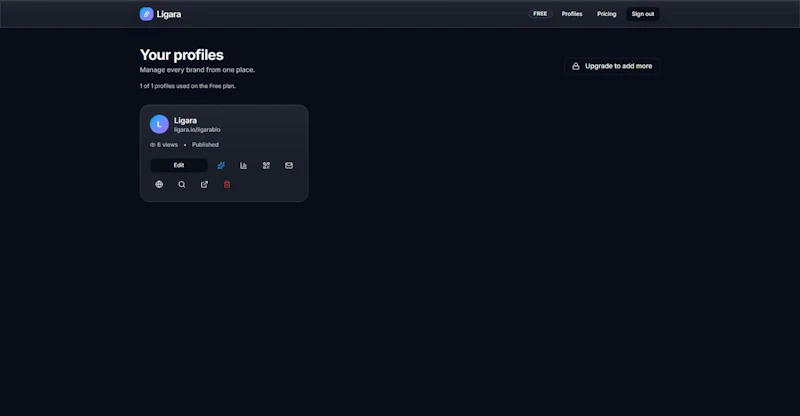Image resolution: width=800 pixels, height=416 pixels.
Task: Click the globe domain icon
Action: point(159,184)
